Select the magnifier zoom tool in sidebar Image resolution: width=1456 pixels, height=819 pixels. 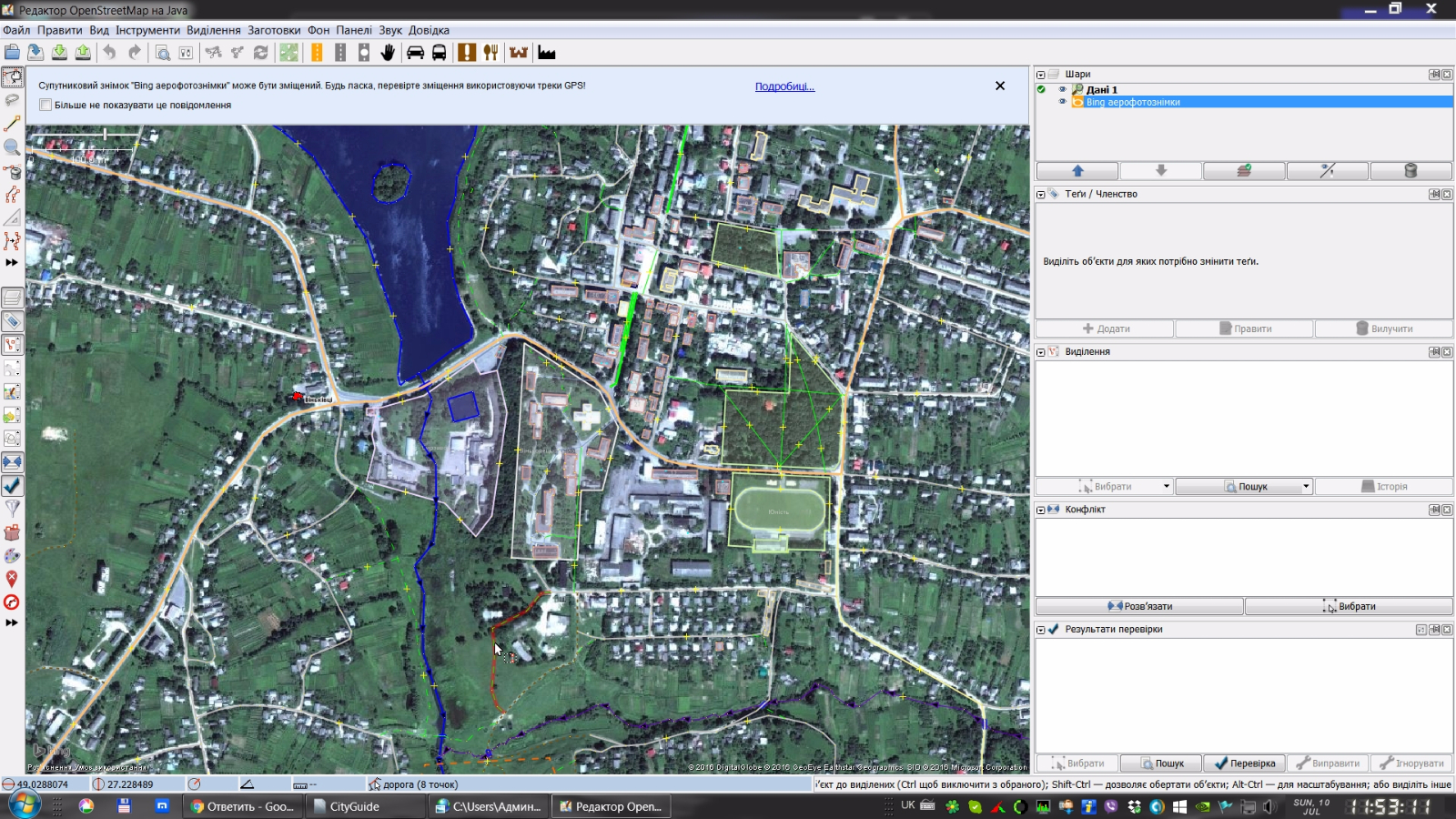[12, 147]
